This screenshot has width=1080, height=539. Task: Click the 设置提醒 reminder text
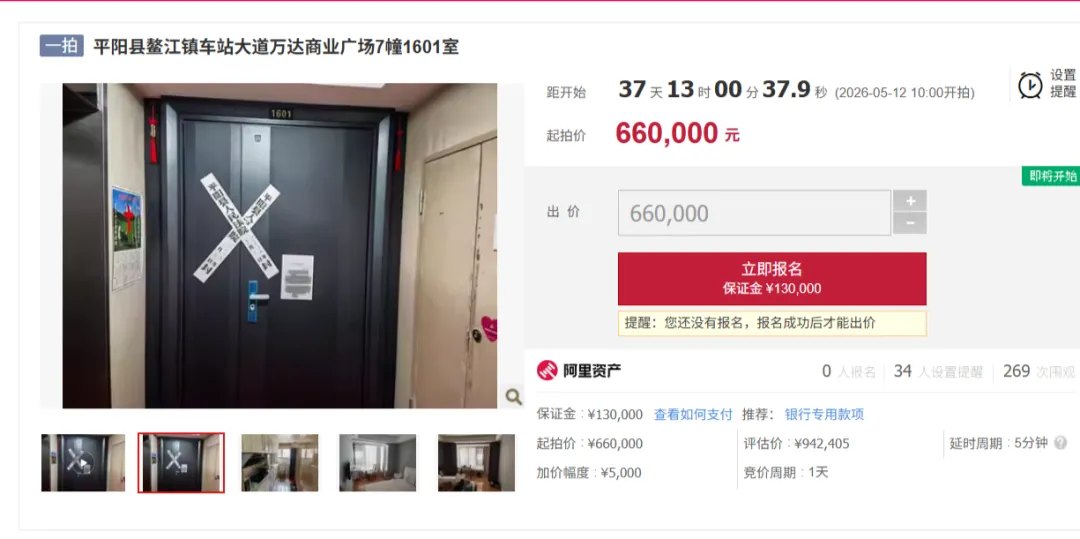coord(1063,84)
